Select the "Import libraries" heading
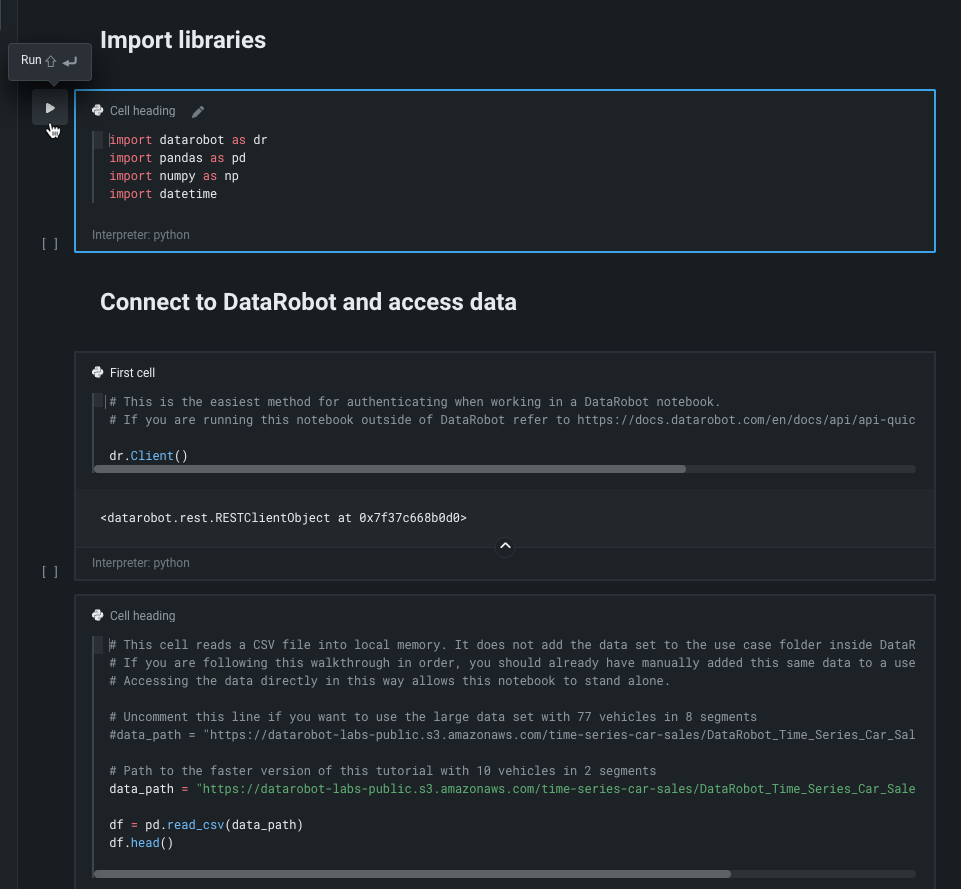Screen dimensions: 961x889 183,40
